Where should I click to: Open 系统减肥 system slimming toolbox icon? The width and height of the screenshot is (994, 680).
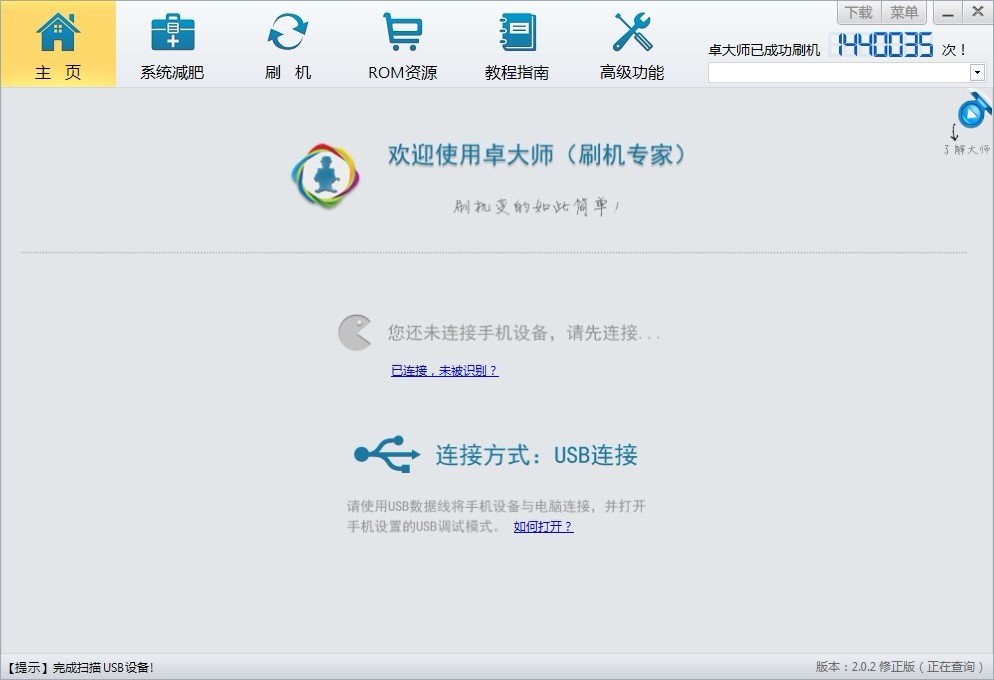point(172,32)
